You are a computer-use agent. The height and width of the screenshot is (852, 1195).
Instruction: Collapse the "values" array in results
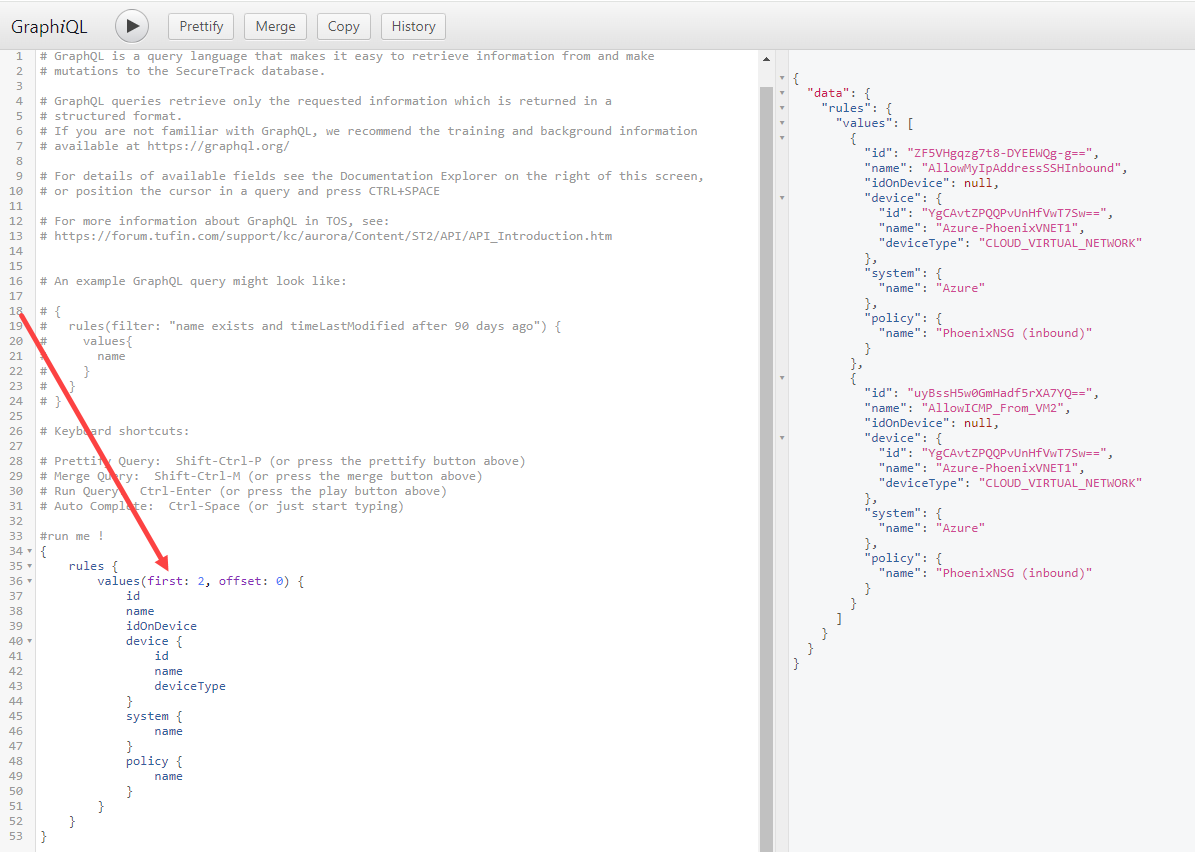click(x=782, y=123)
